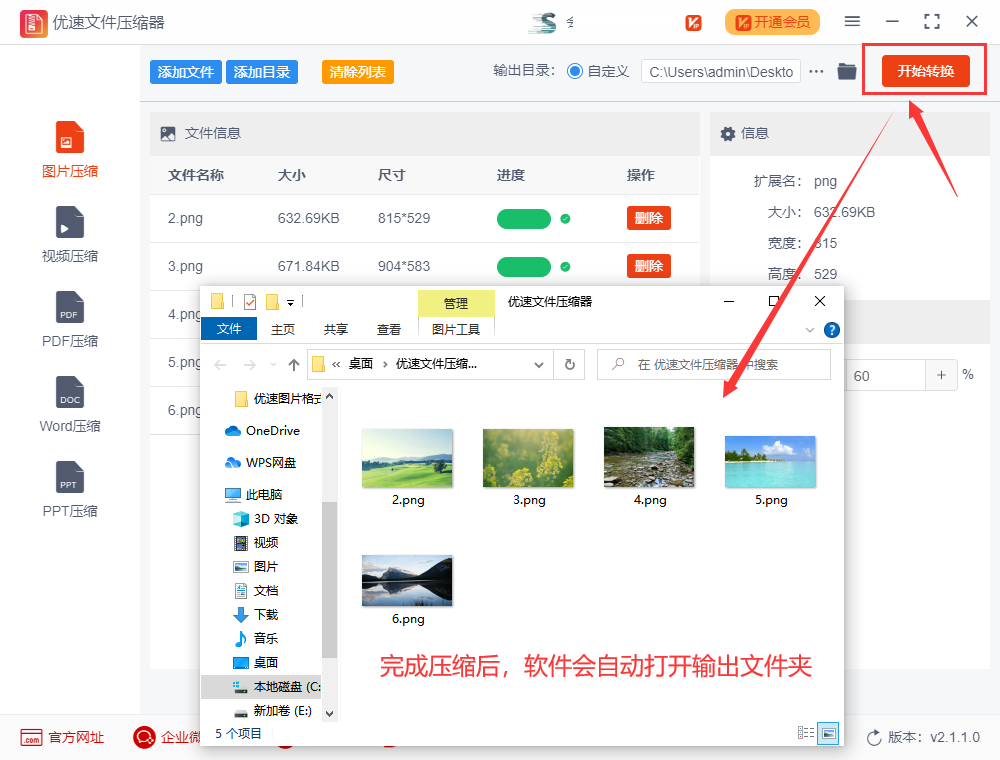Open the quick access toolbar dropdown
The width and height of the screenshot is (1000, 760).
pyautogui.click(x=290, y=302)
